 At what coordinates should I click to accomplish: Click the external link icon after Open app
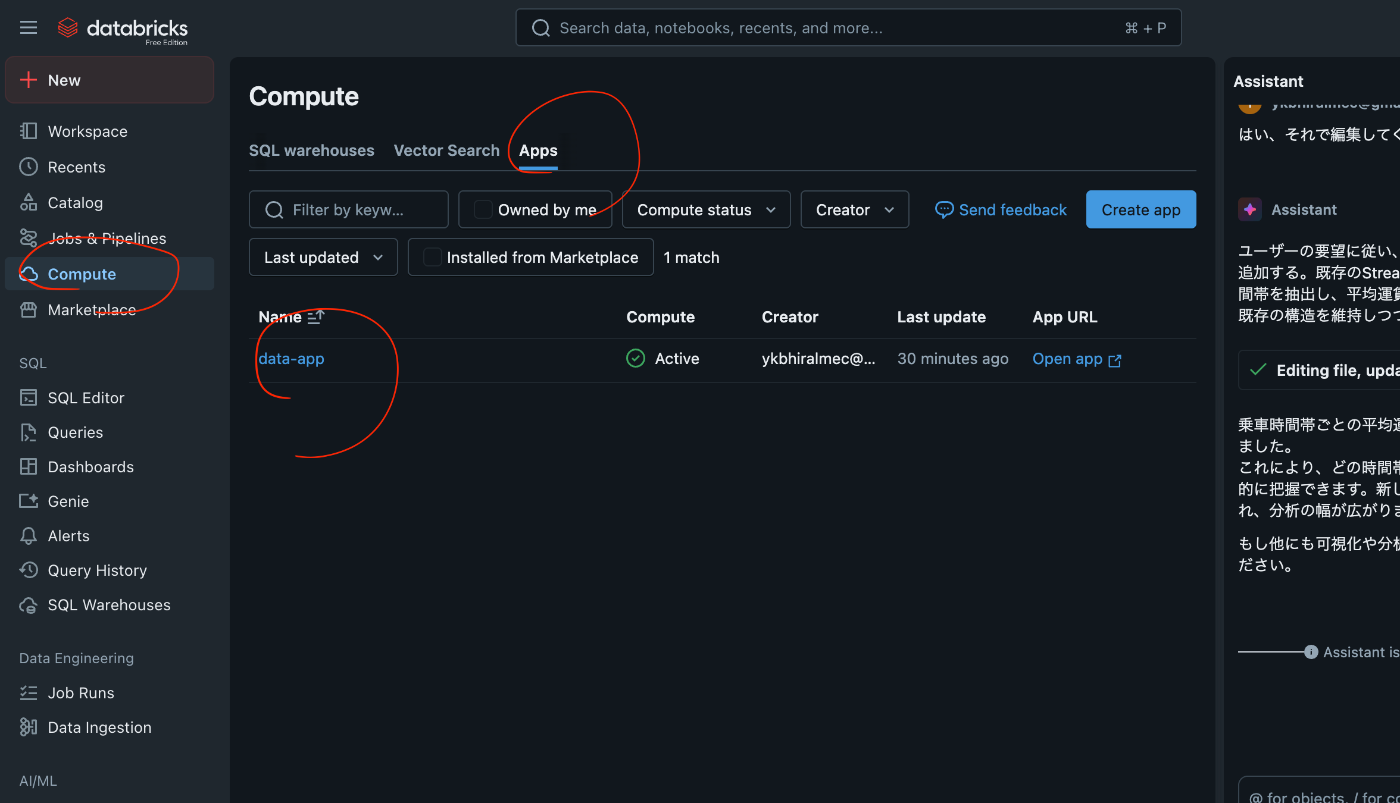[1115, 360]
